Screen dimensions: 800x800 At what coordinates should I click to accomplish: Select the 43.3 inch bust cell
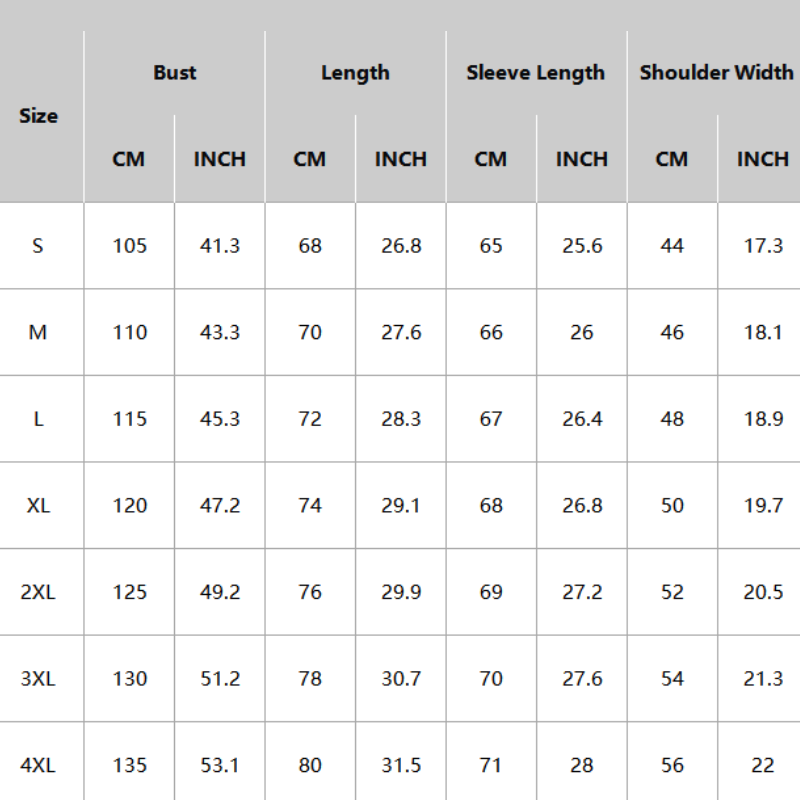[220, 333]
